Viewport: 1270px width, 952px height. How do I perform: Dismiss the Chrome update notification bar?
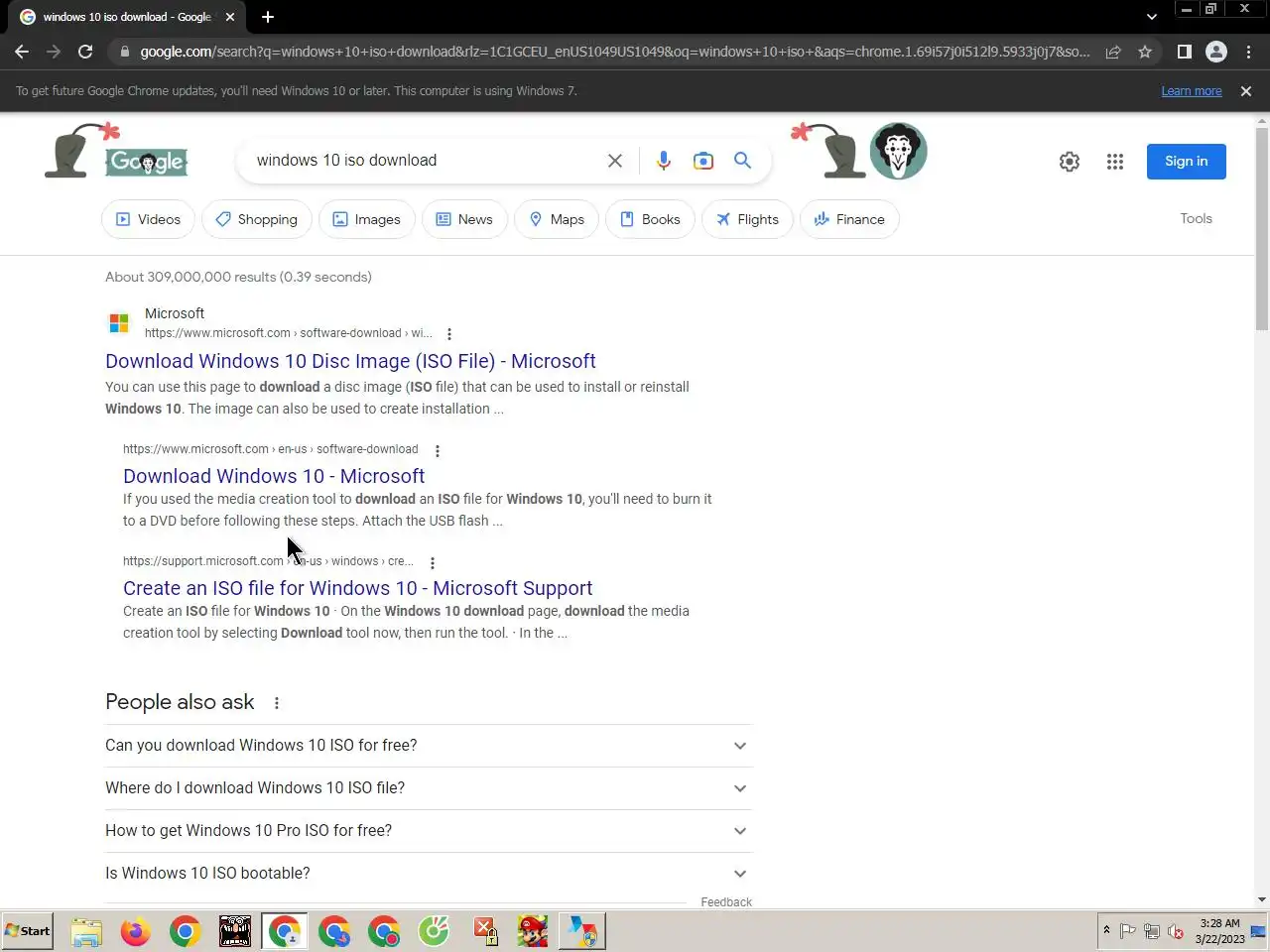1246,91
